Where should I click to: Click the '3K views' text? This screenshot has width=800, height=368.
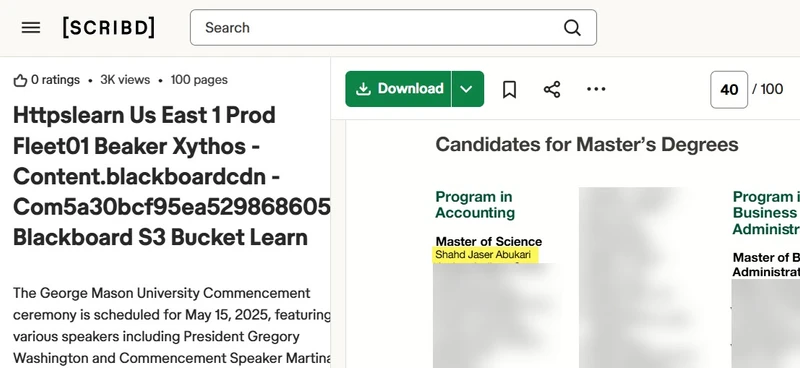tap(125, 80)
